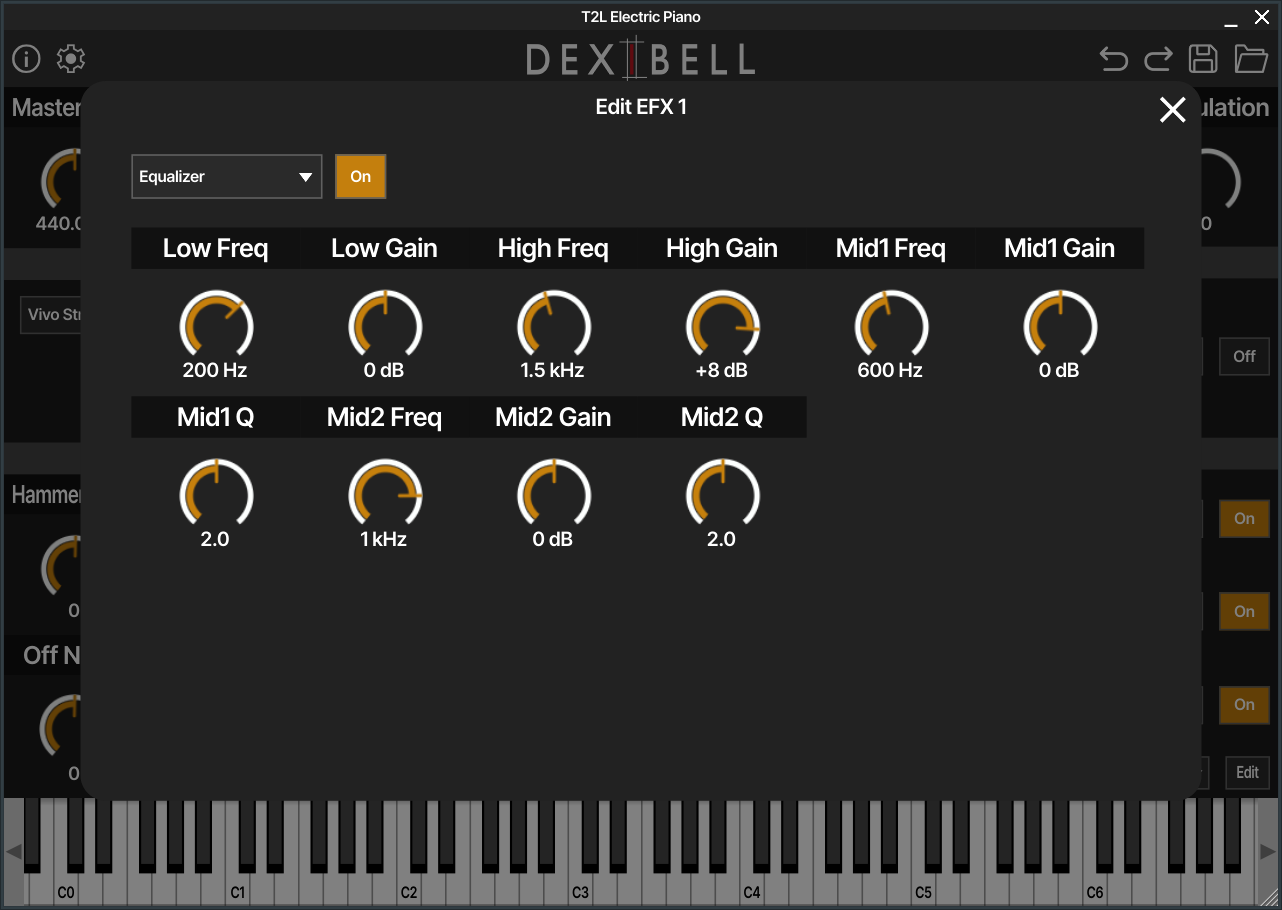This screenshot has height=910, width=1282.
Task: Click the Mid2 Freq knob at 1 kHz
Action: click(385, 495)
